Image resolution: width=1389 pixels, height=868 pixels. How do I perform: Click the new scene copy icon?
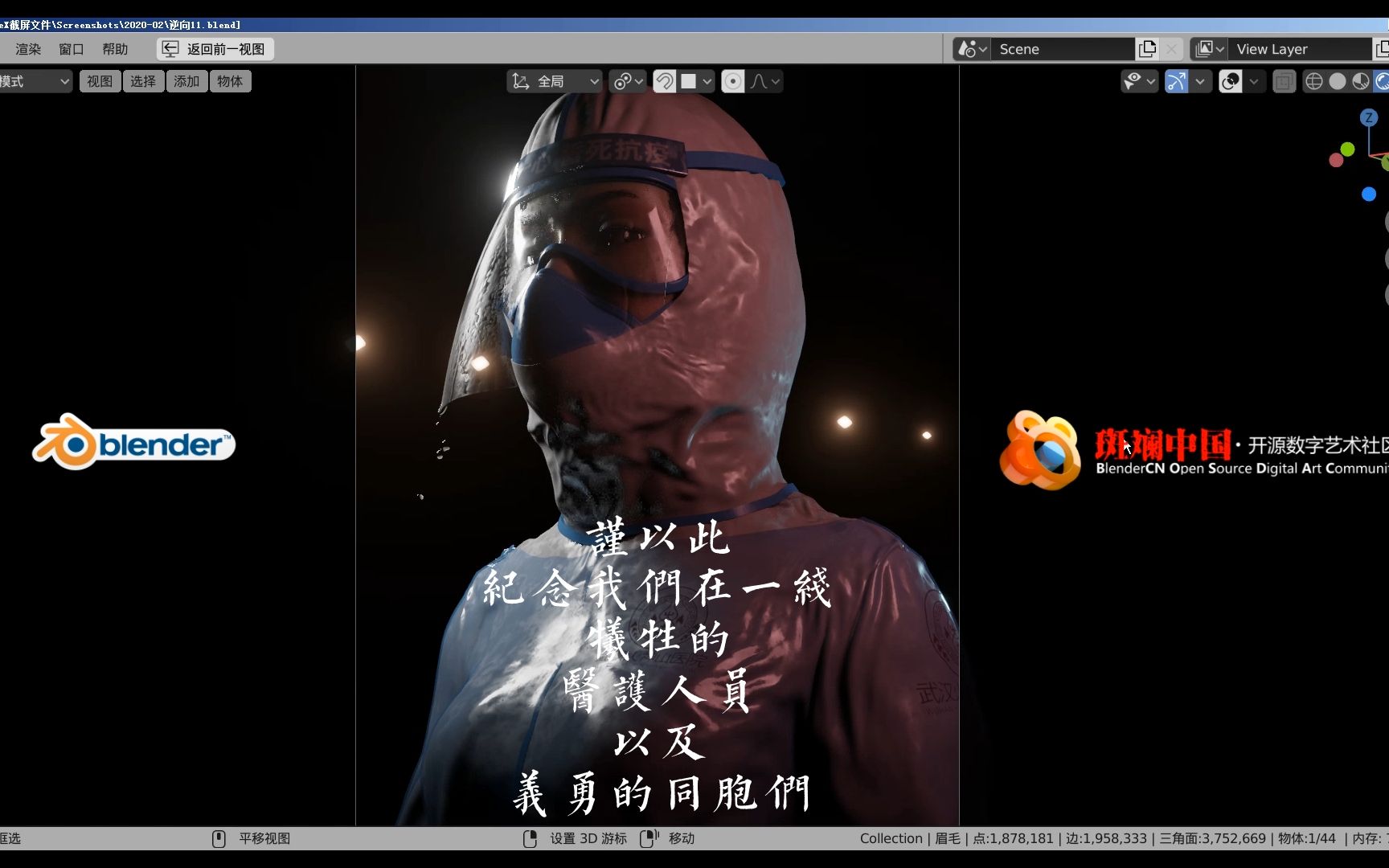pyautogui.click(x=1148, y=49)
